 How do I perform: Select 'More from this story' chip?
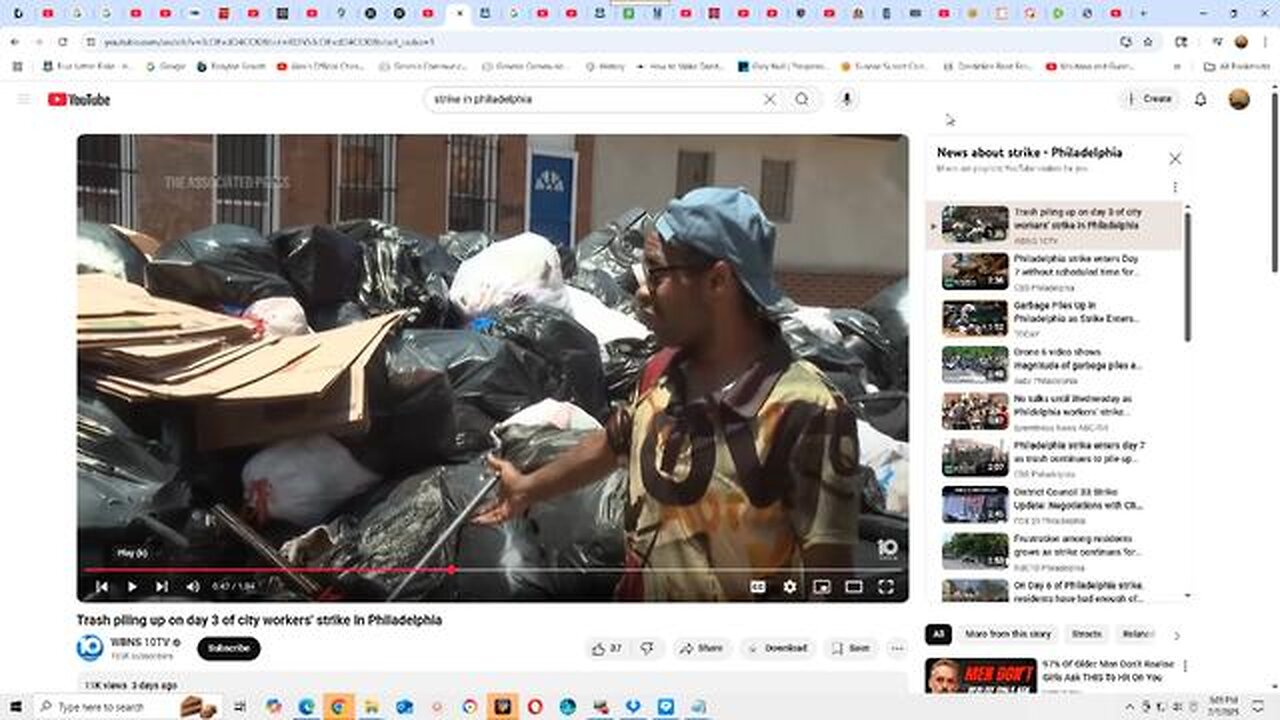click(x=1009, y=634)
